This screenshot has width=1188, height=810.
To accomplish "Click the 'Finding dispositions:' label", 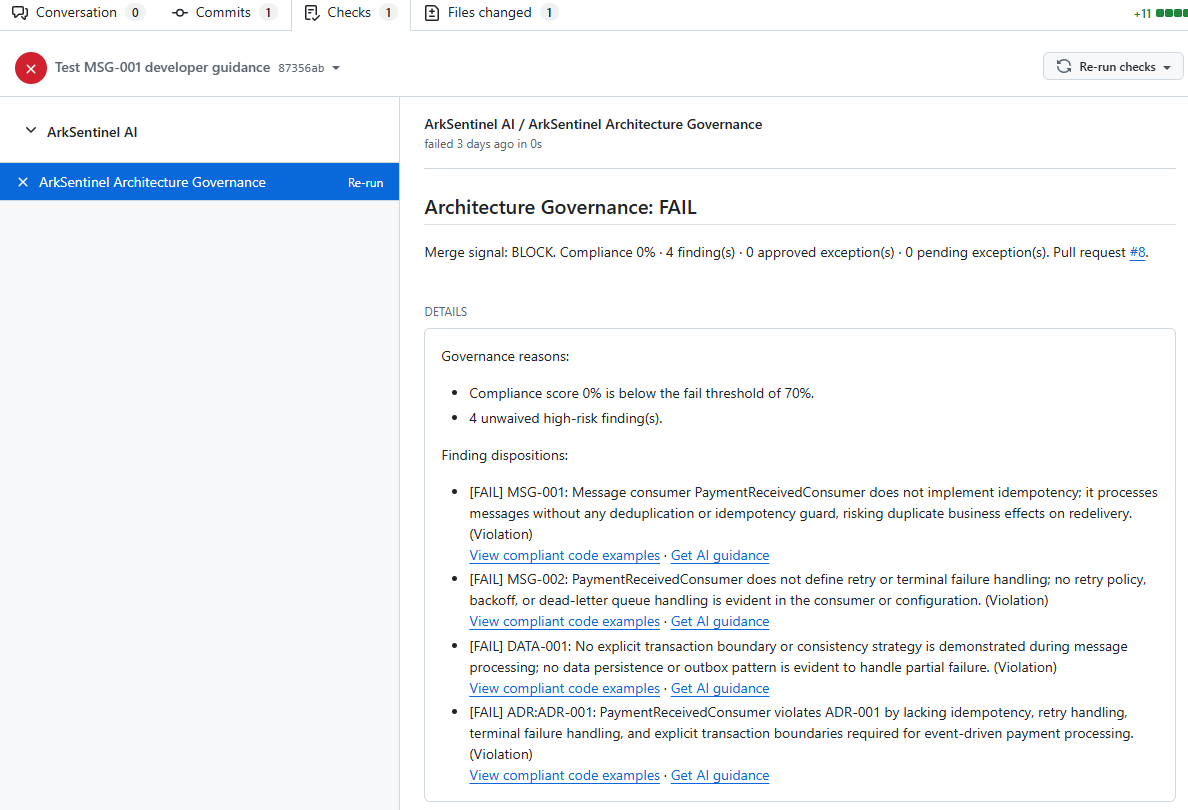I will click(505, 455).
